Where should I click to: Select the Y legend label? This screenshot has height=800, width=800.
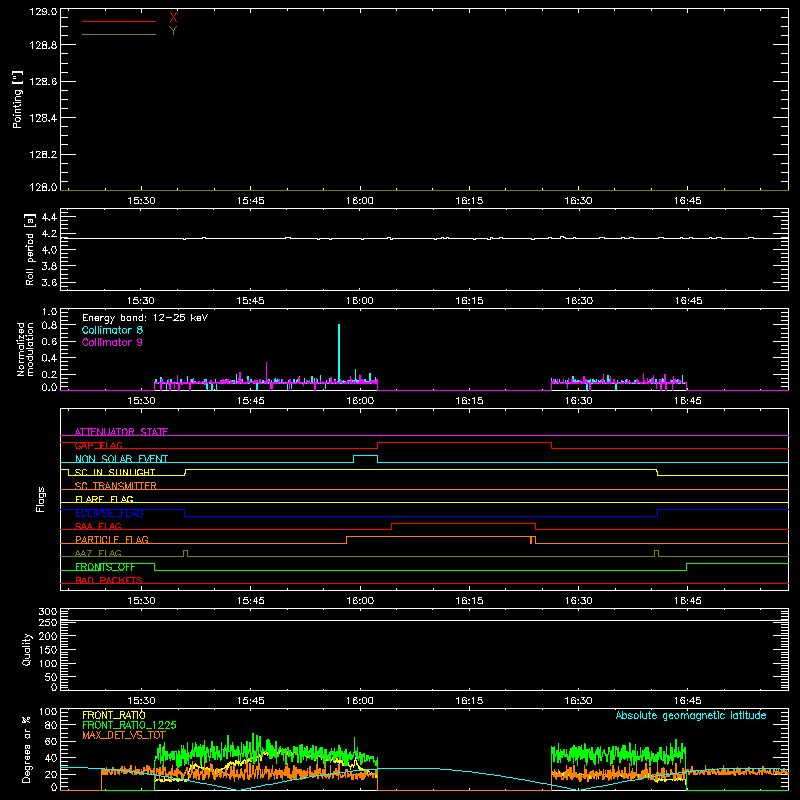173,31
